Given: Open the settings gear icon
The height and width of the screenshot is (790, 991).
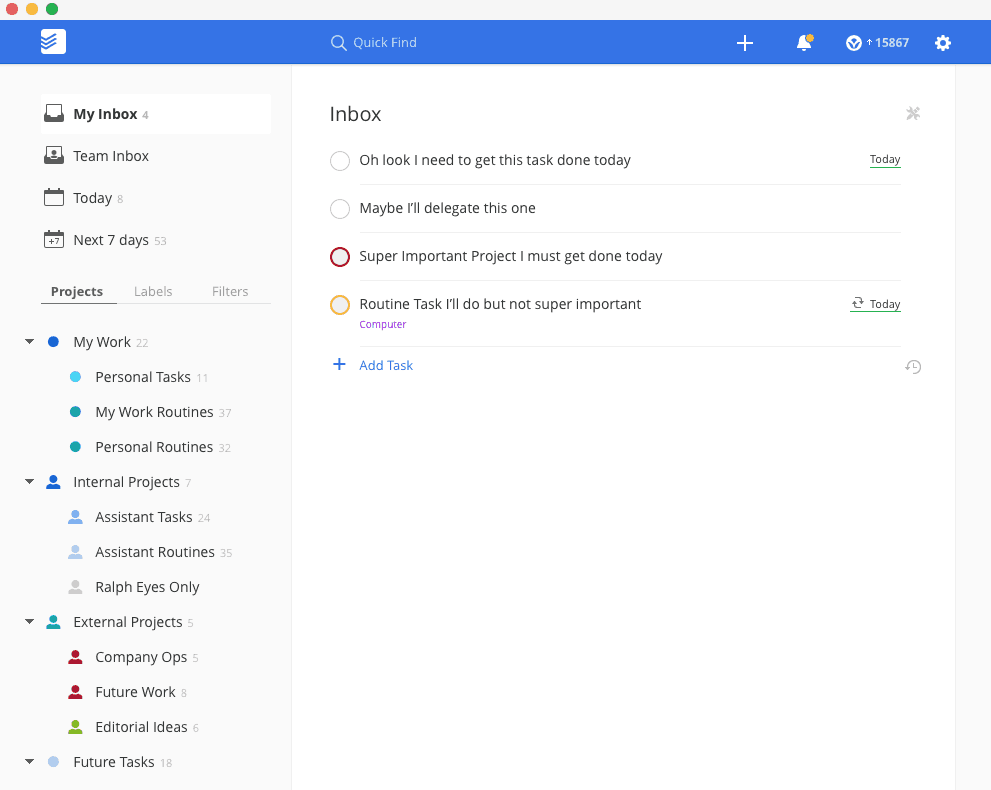Looking at the screenshot, I should [x=942, y=43].
